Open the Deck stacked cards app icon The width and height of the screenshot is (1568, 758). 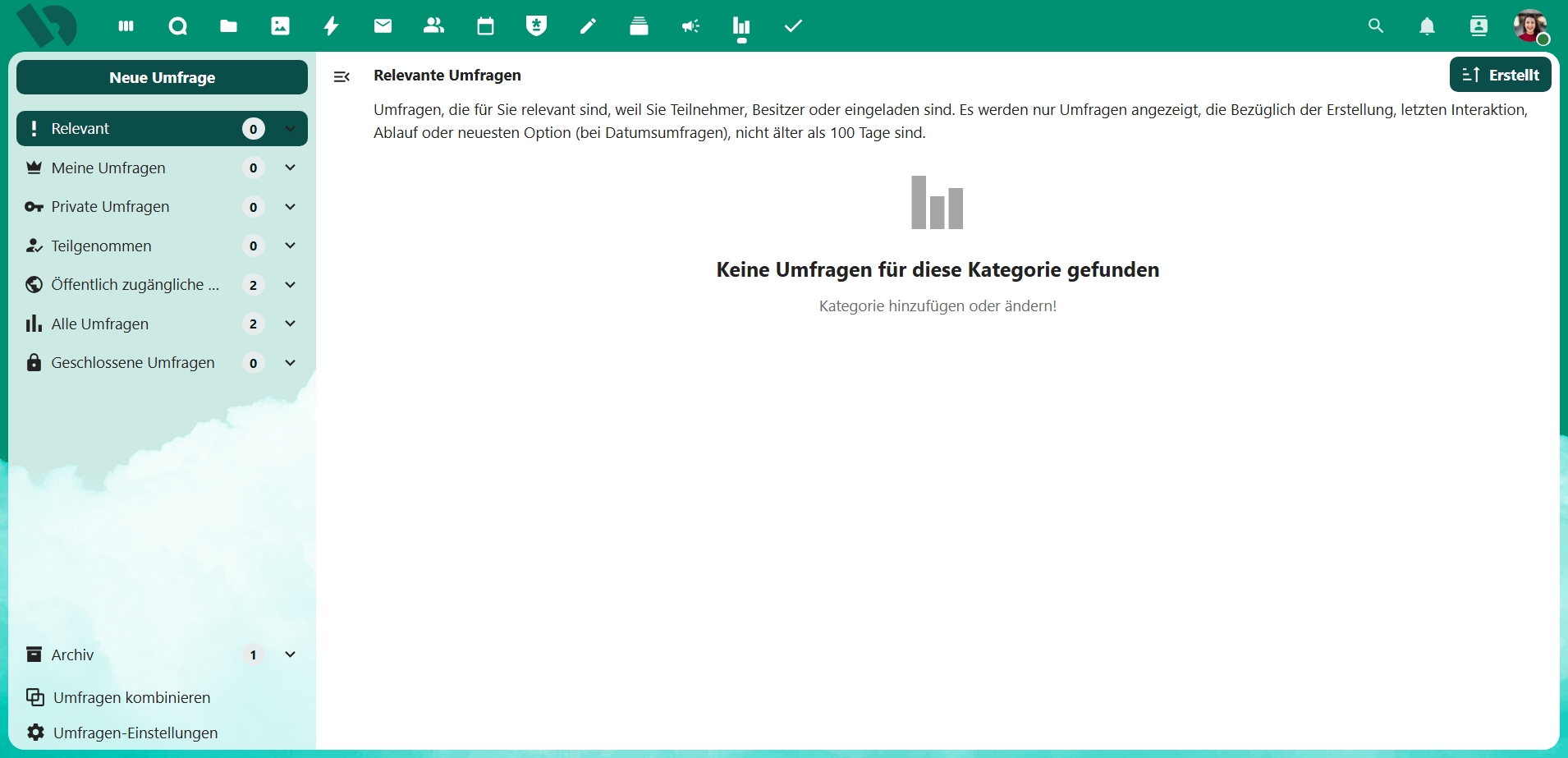640,26
